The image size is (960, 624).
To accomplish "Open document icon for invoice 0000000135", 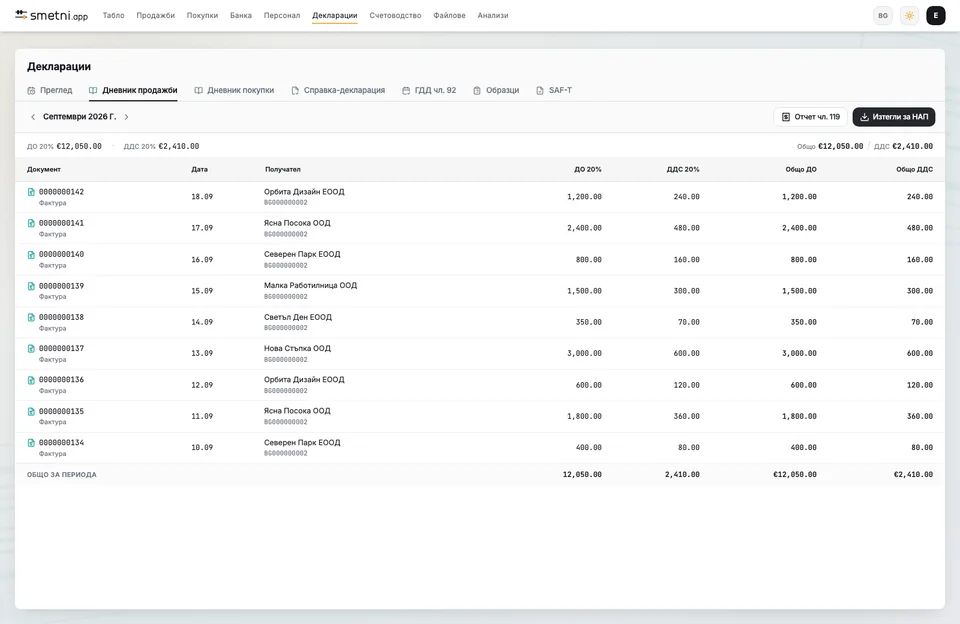I will coord(31,412).
